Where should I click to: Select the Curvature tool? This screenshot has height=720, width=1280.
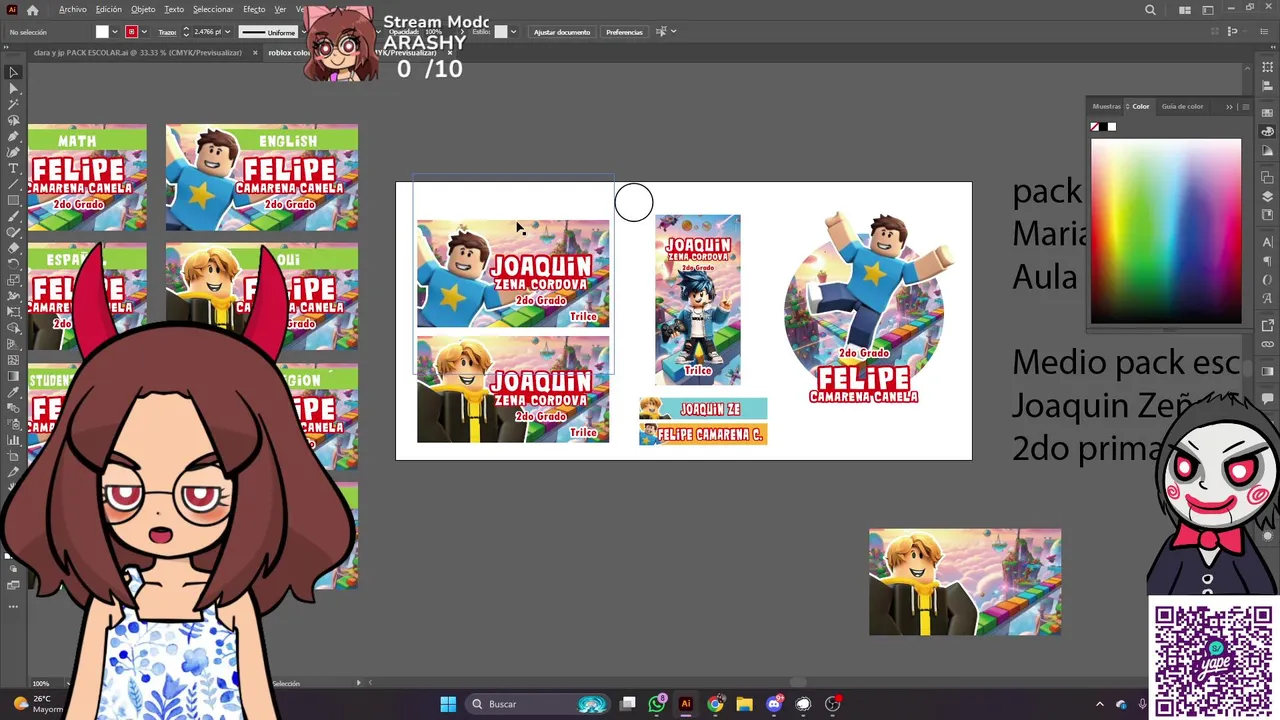click(x=13, y=152)
